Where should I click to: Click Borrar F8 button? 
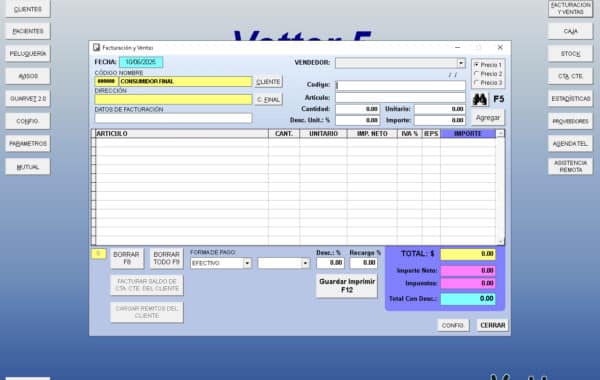127,258
